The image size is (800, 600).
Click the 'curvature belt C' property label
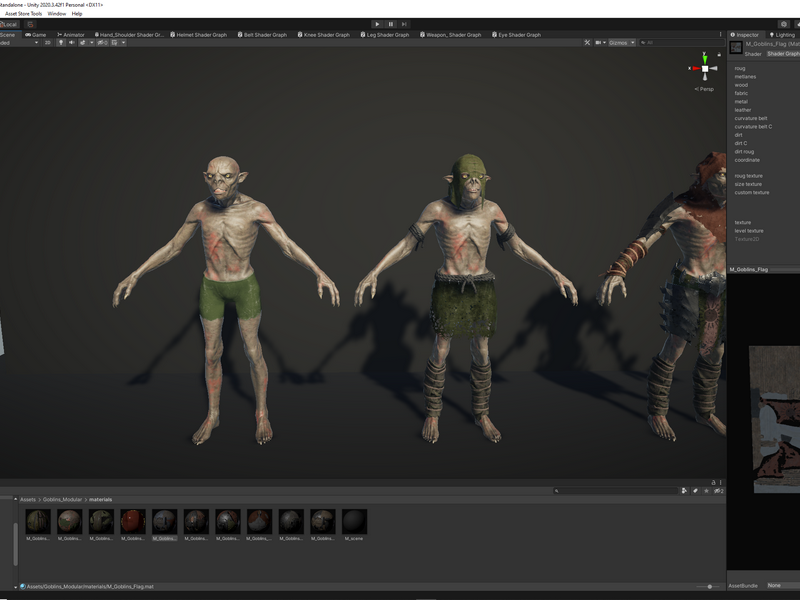pos(753,127)
